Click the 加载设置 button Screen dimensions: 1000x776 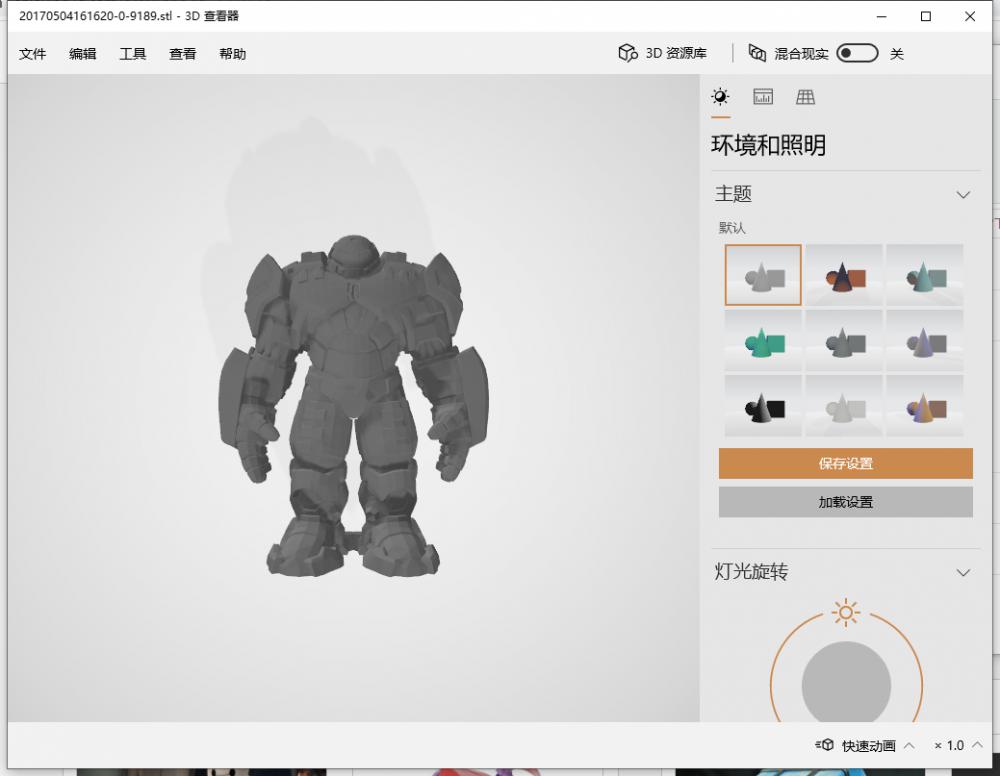click(x=845, y=502)
